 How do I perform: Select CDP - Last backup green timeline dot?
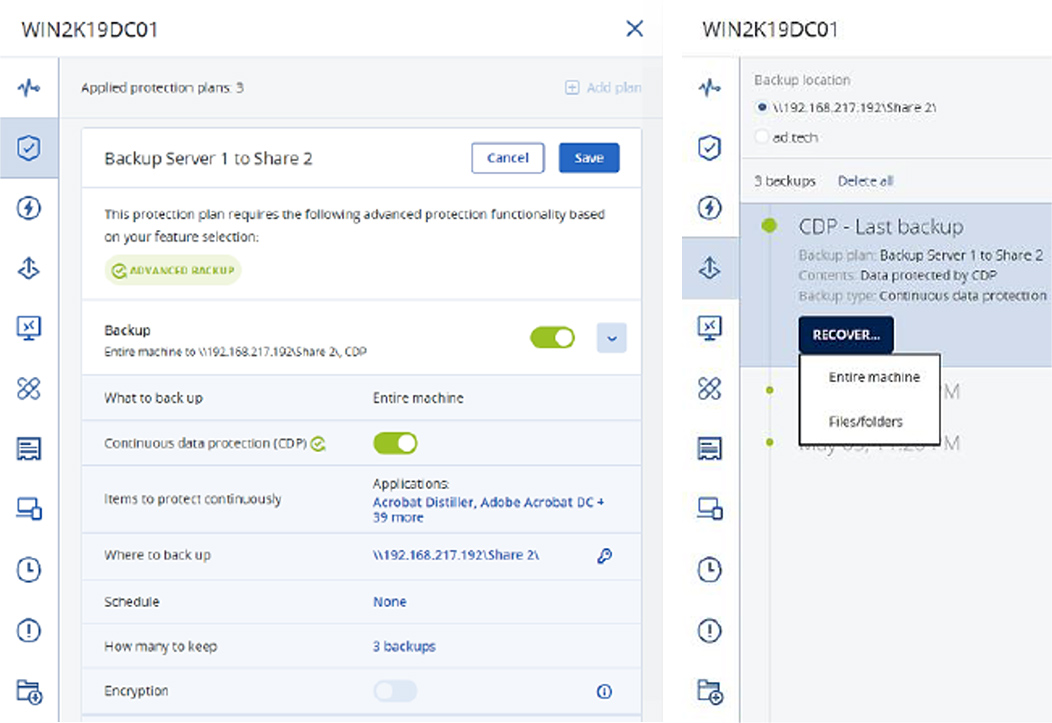pyautogui.click(x=770, y=225)
